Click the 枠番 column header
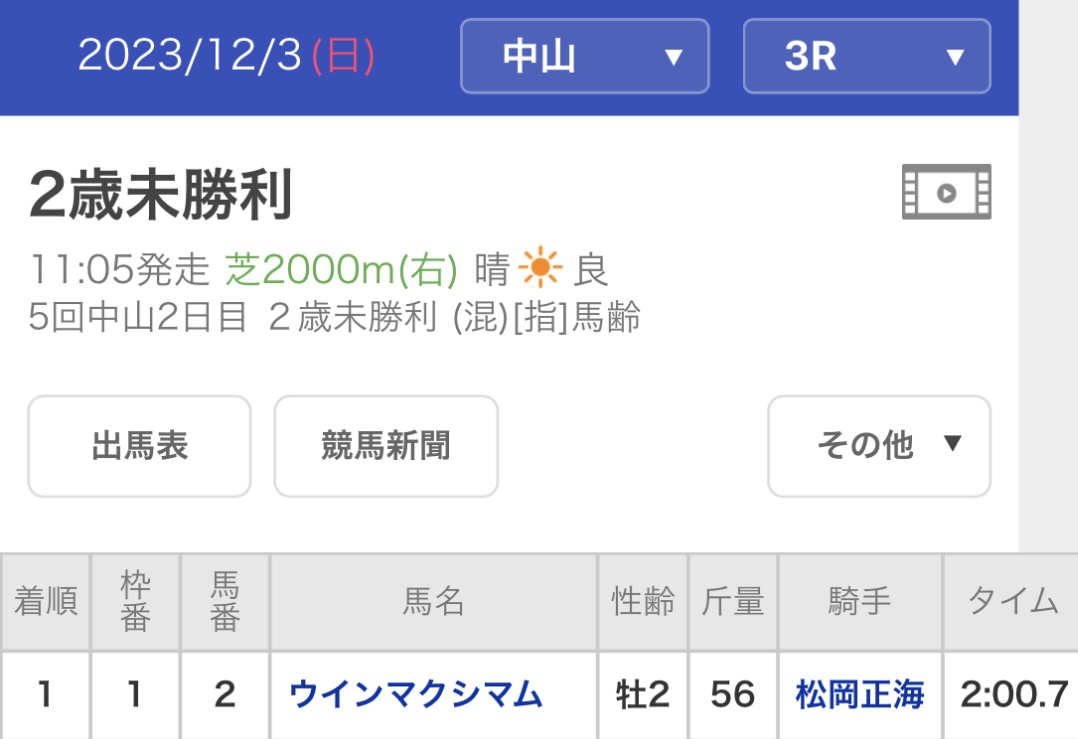The width and height of the screenshot is (1078, 739). click(135, 602)
